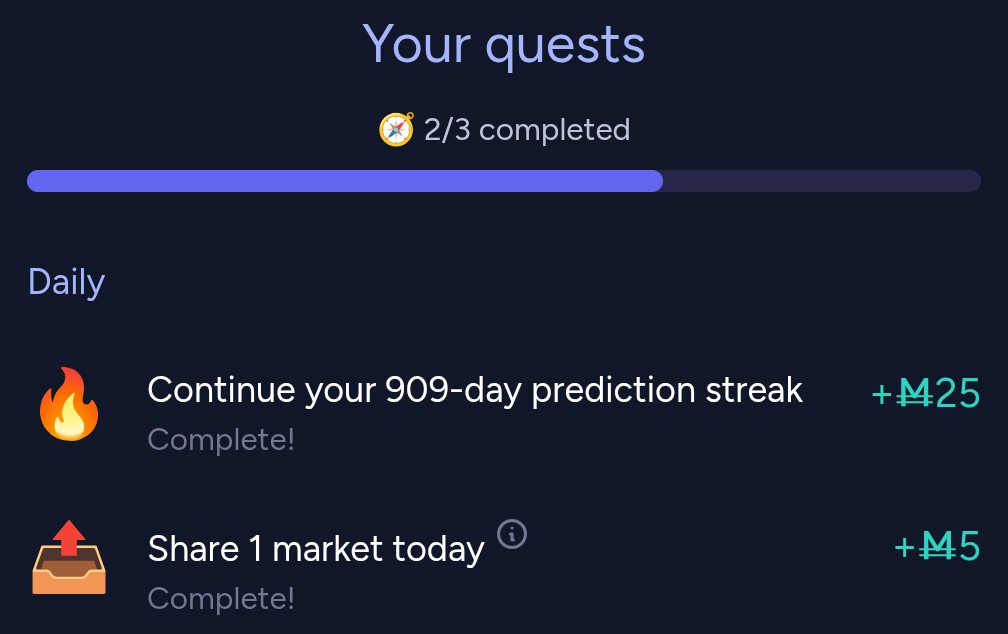This screenshot has height=634, width=1008.
Task: Click the number 5 in the share reward
Action: click(x=969, y=547)
